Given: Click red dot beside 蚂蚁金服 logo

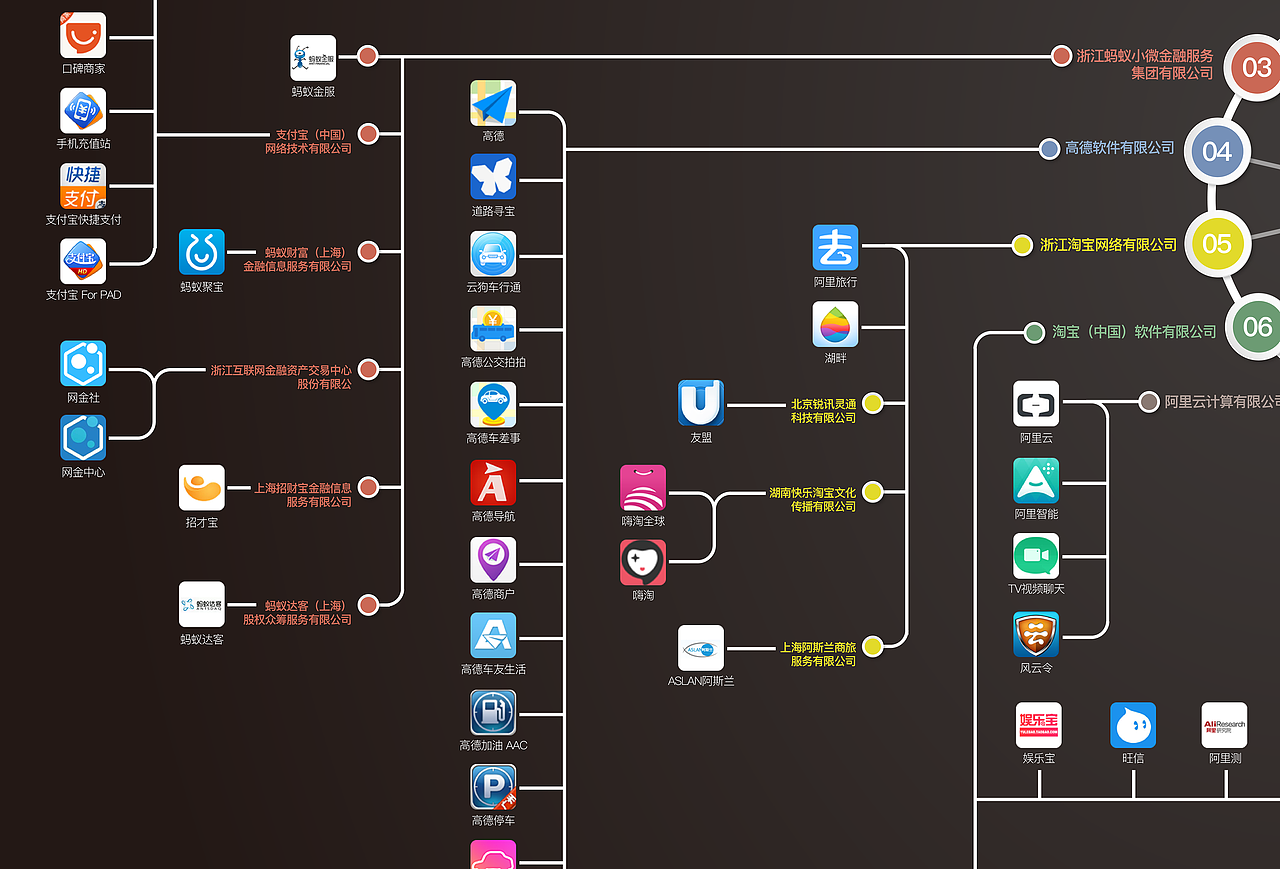Looking at the screenshot, I should [x=368, y=56].
